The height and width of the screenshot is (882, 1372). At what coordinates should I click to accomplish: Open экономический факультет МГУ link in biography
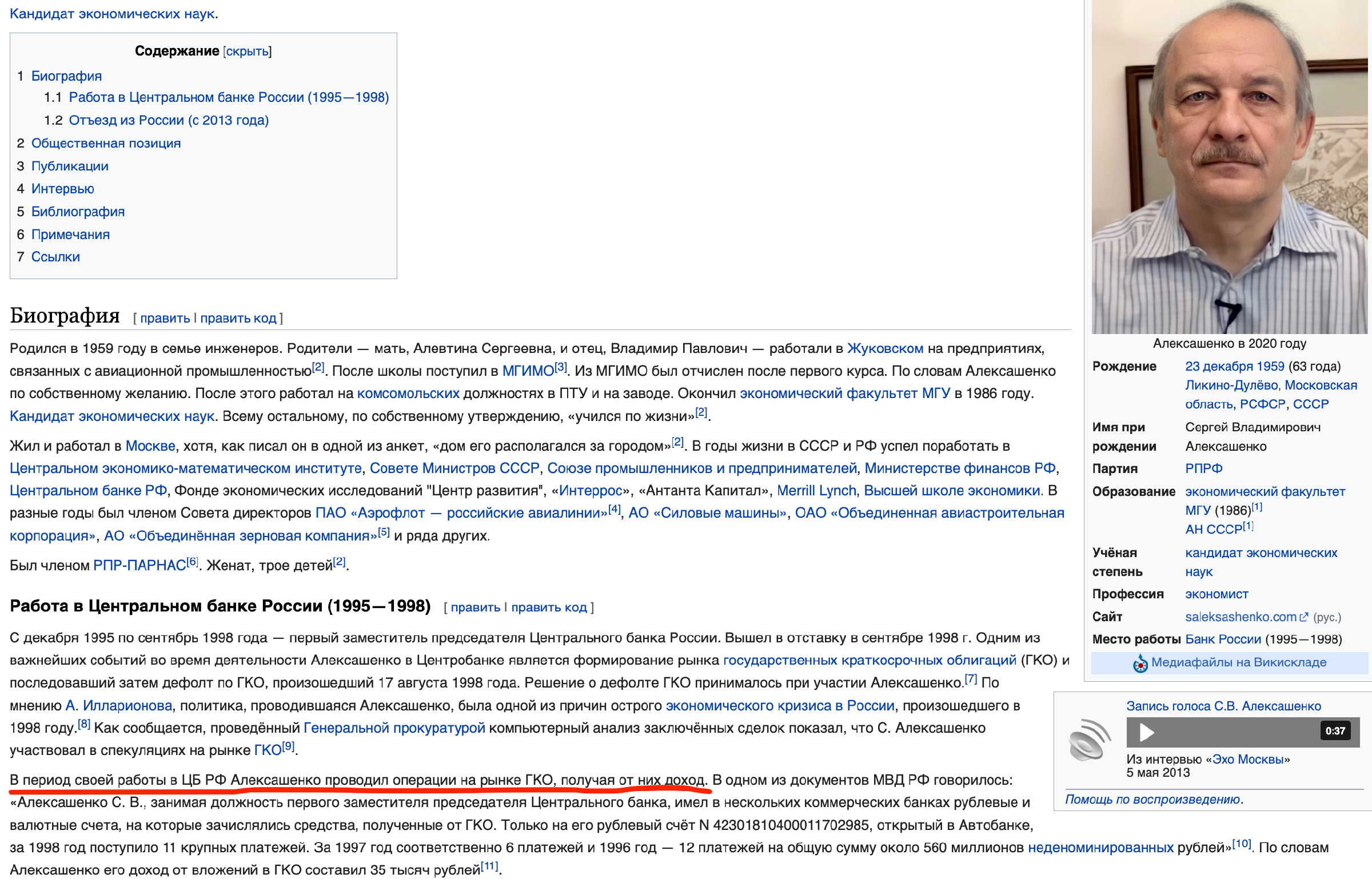pos(845,394)
